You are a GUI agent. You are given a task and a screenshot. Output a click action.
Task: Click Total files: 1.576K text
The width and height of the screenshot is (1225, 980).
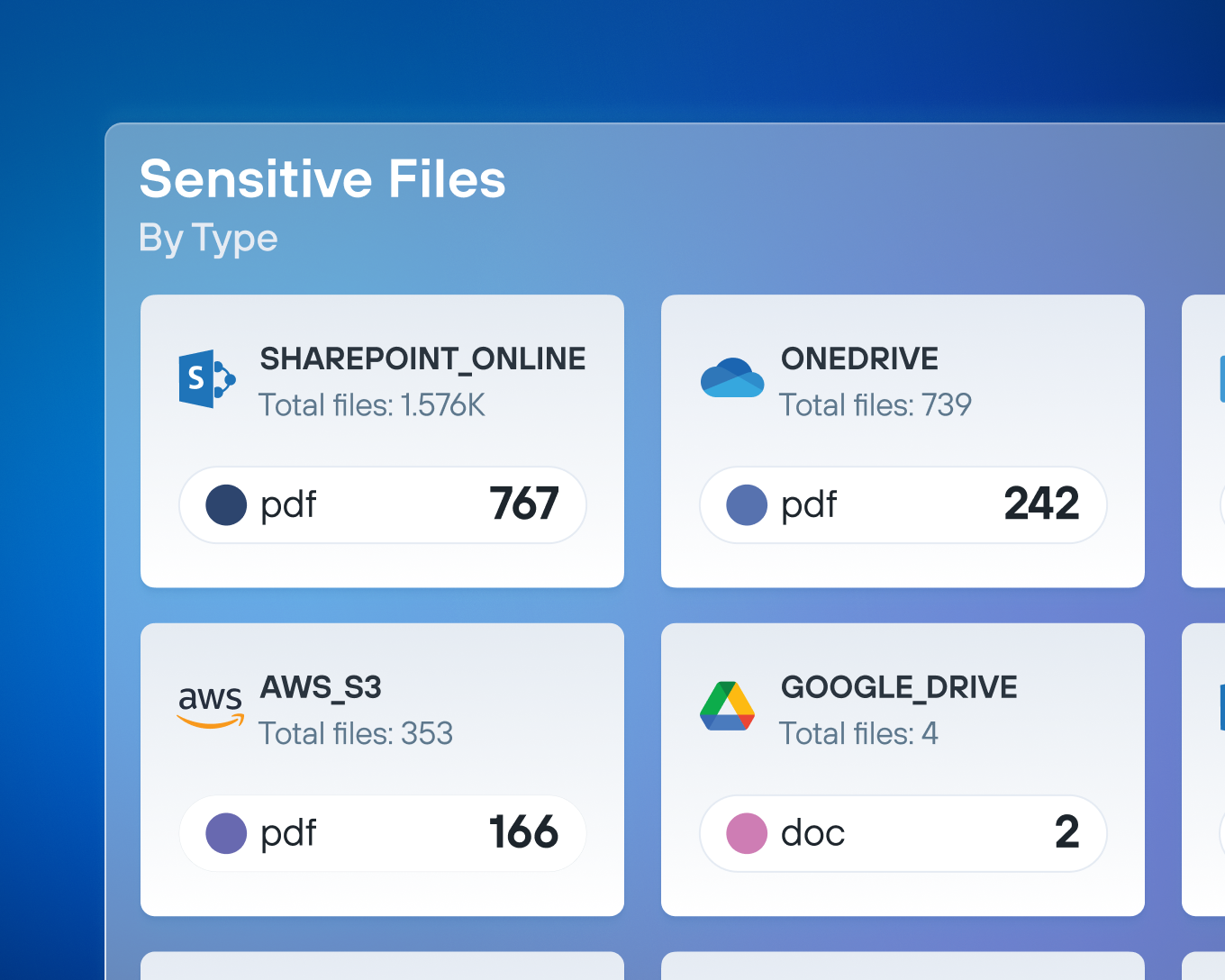[x=372, y=405]
